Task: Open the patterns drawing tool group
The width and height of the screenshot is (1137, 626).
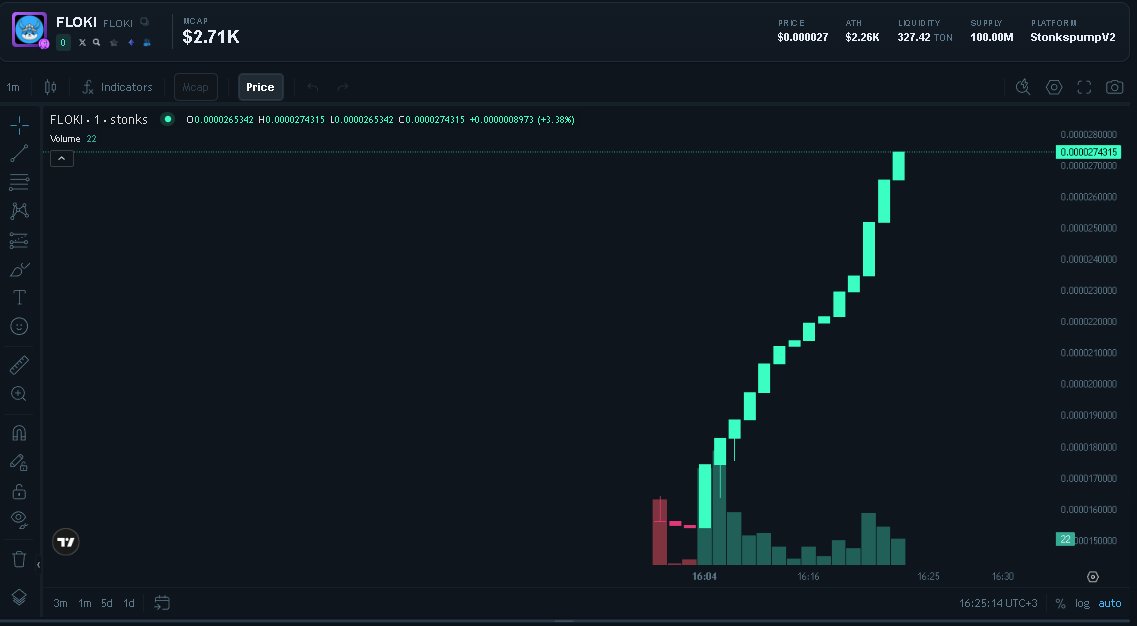Action: 20,210
